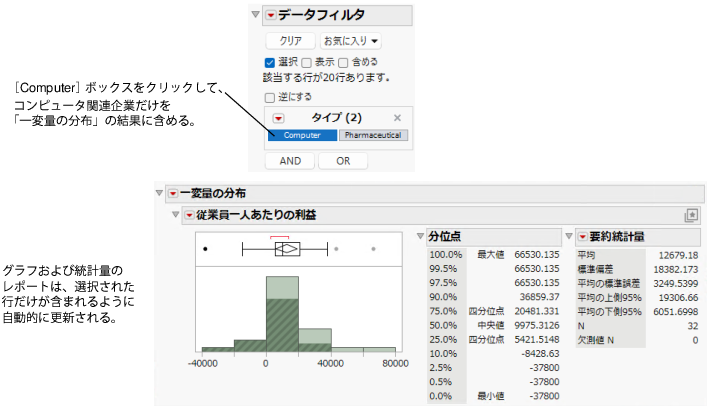Uncheck the 選択 checkbox

click(x=270, y=62)
